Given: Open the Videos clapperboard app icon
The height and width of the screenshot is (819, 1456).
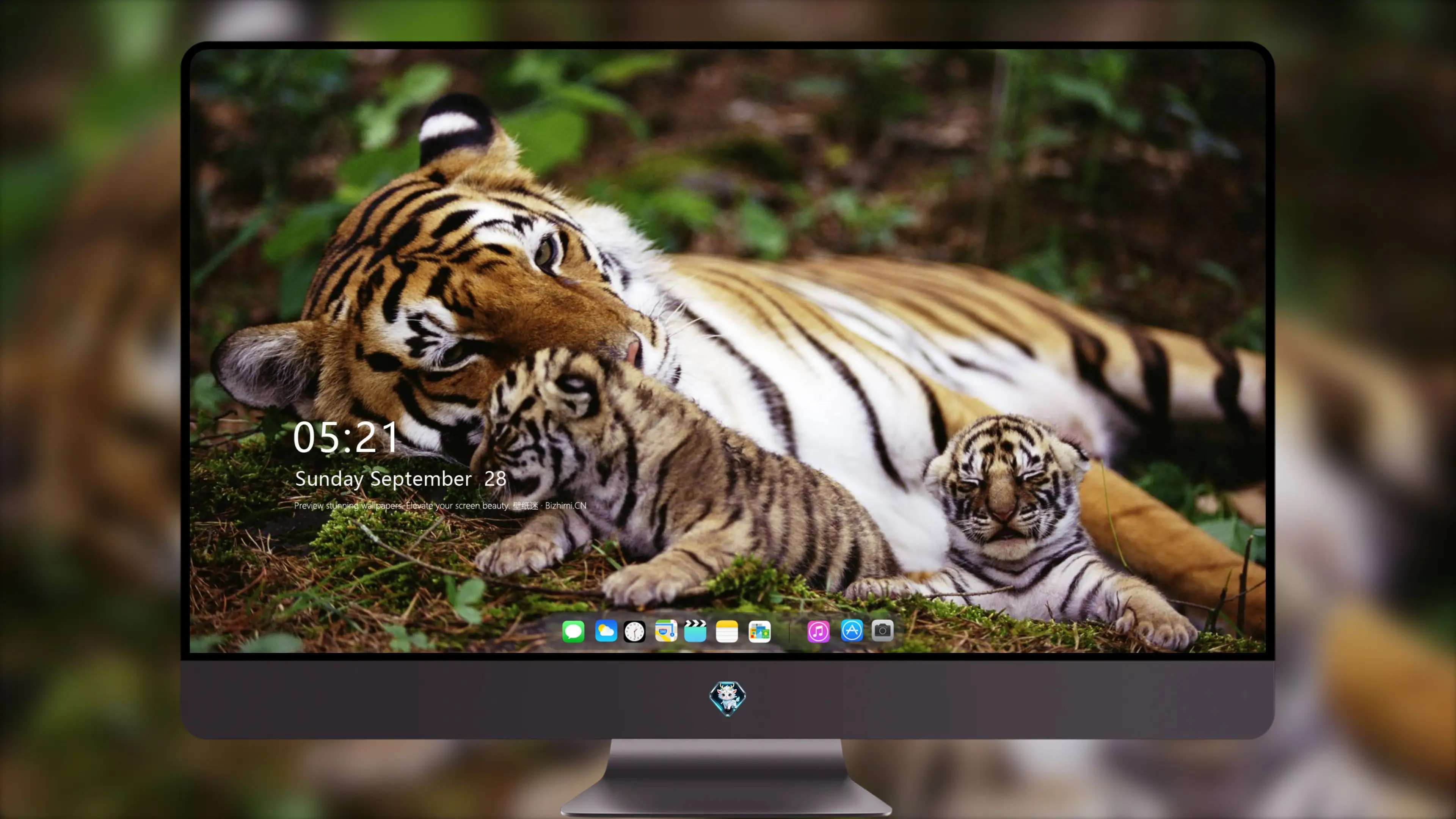Looking at the screenshot, I should click(695, 631).
